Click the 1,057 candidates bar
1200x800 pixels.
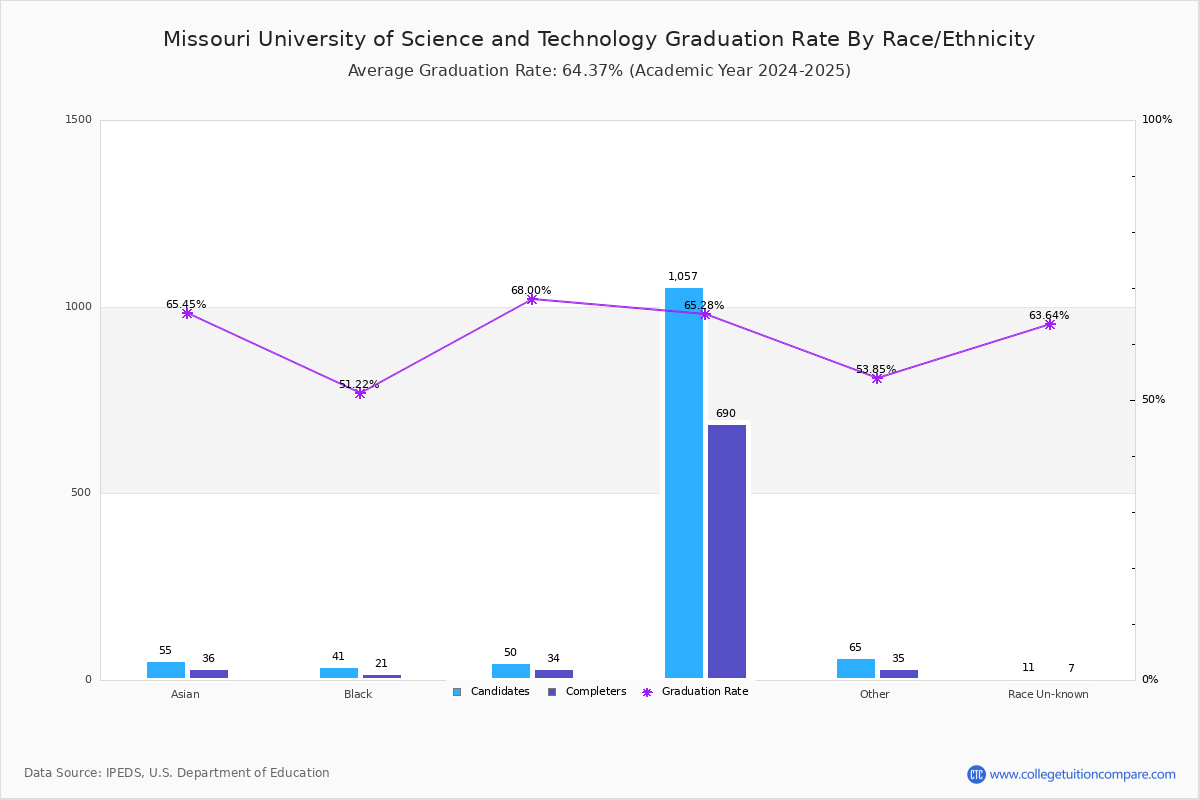pos(684,483)
